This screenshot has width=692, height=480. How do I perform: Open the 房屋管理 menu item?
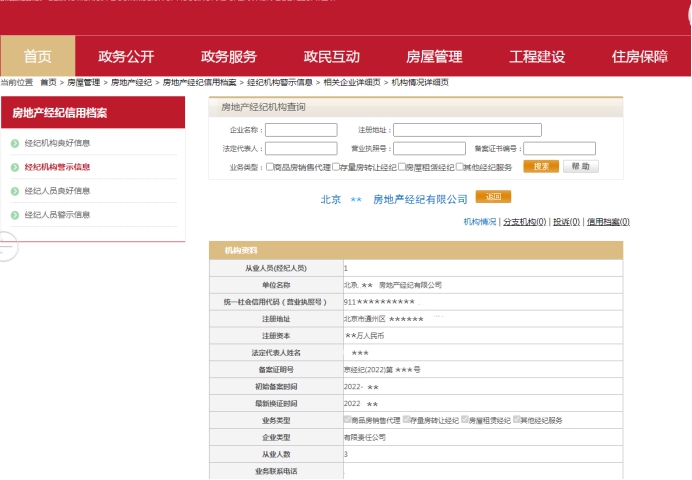(x=434, y=56)
